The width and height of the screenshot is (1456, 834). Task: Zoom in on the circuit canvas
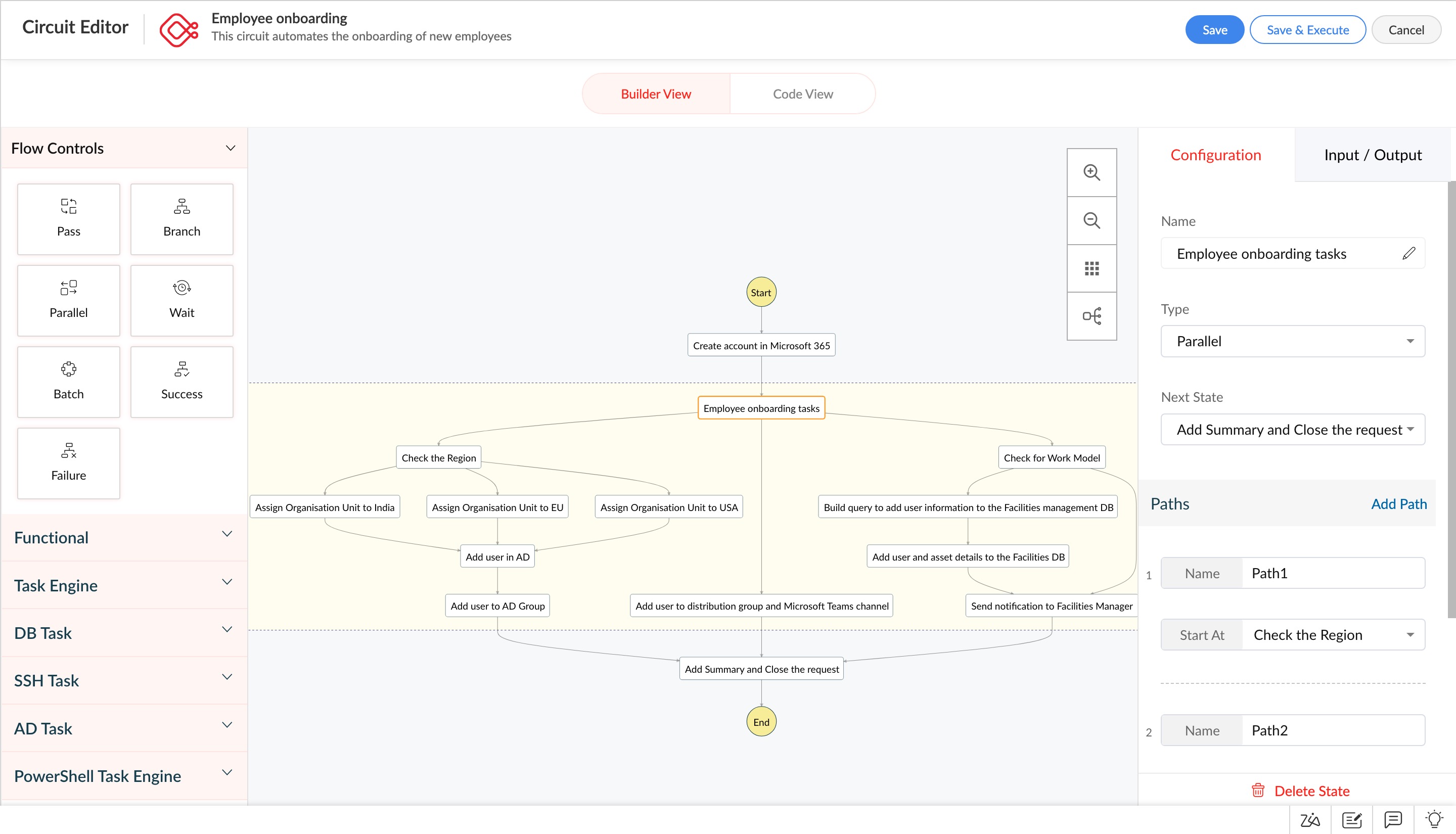[1091, 172]
